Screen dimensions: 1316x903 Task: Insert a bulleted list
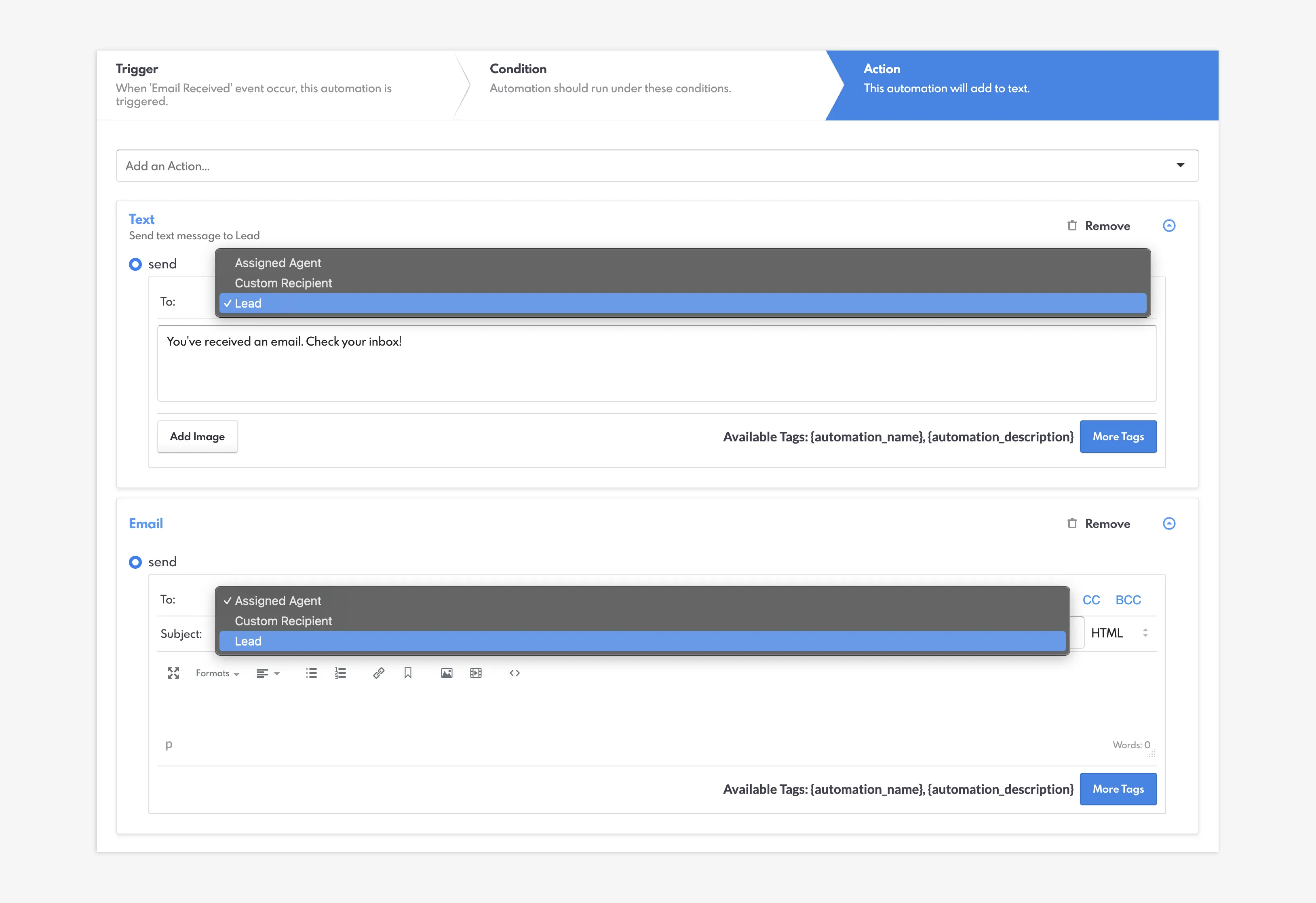pyautogui.click(x=312, y=673)
